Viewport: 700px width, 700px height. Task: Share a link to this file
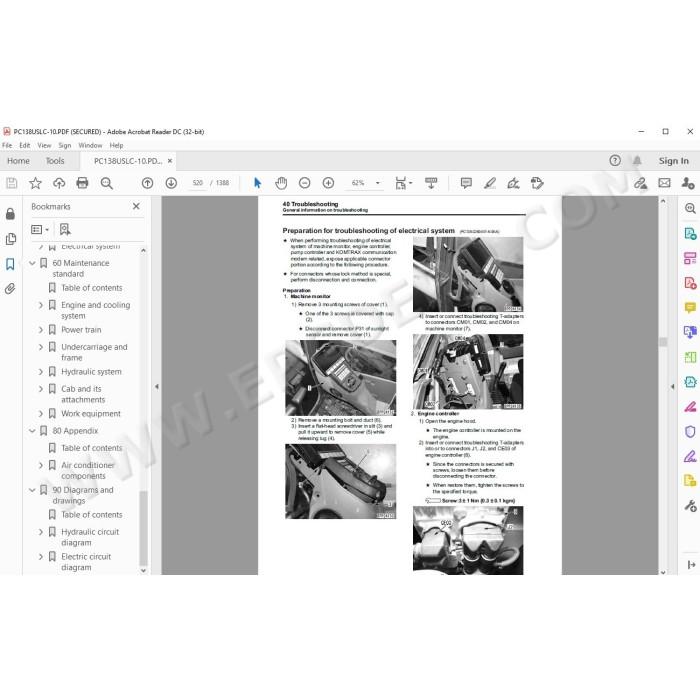point(641,183)
